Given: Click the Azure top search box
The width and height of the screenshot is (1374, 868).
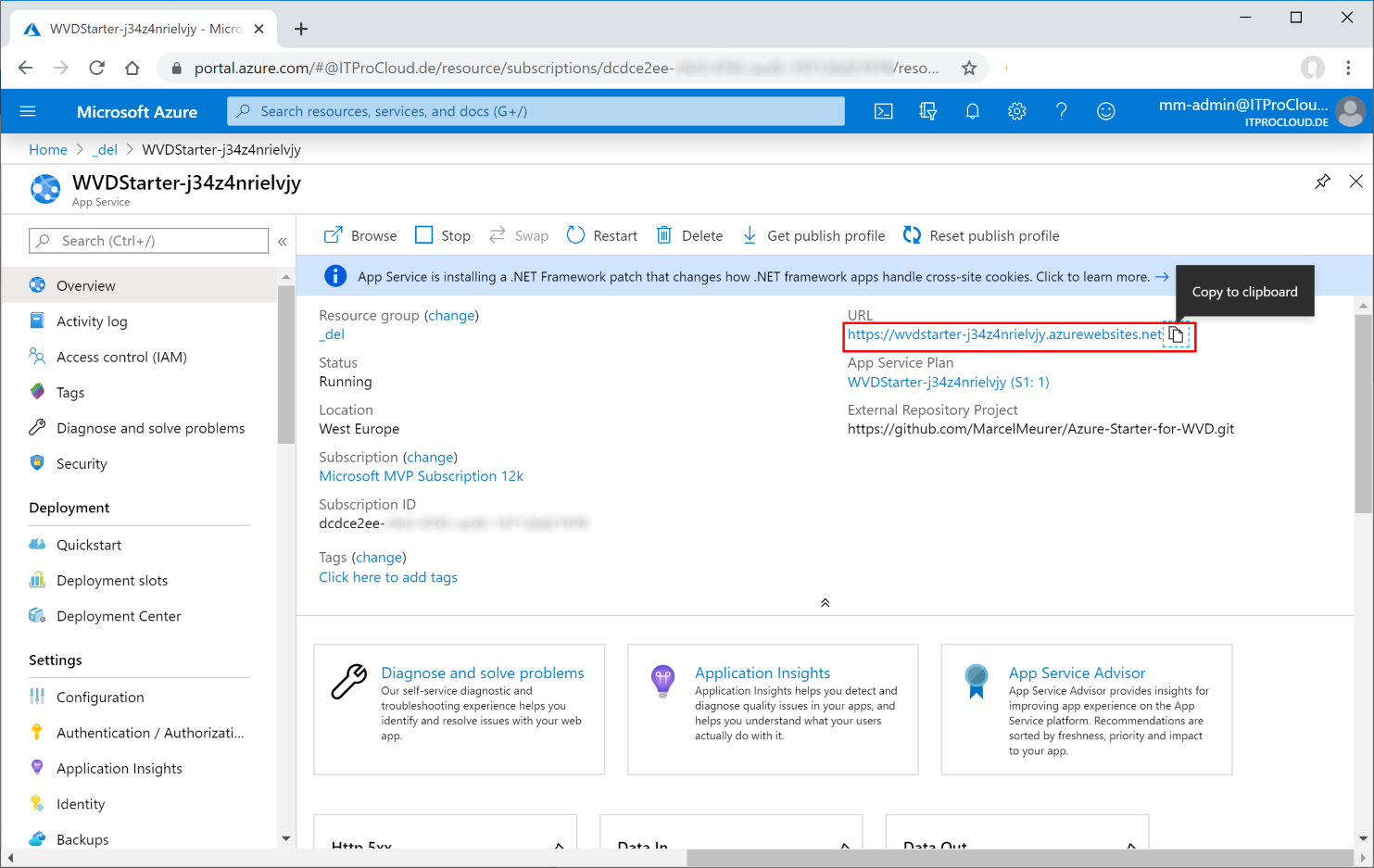Looking at the screenshot, I should 536,111.
